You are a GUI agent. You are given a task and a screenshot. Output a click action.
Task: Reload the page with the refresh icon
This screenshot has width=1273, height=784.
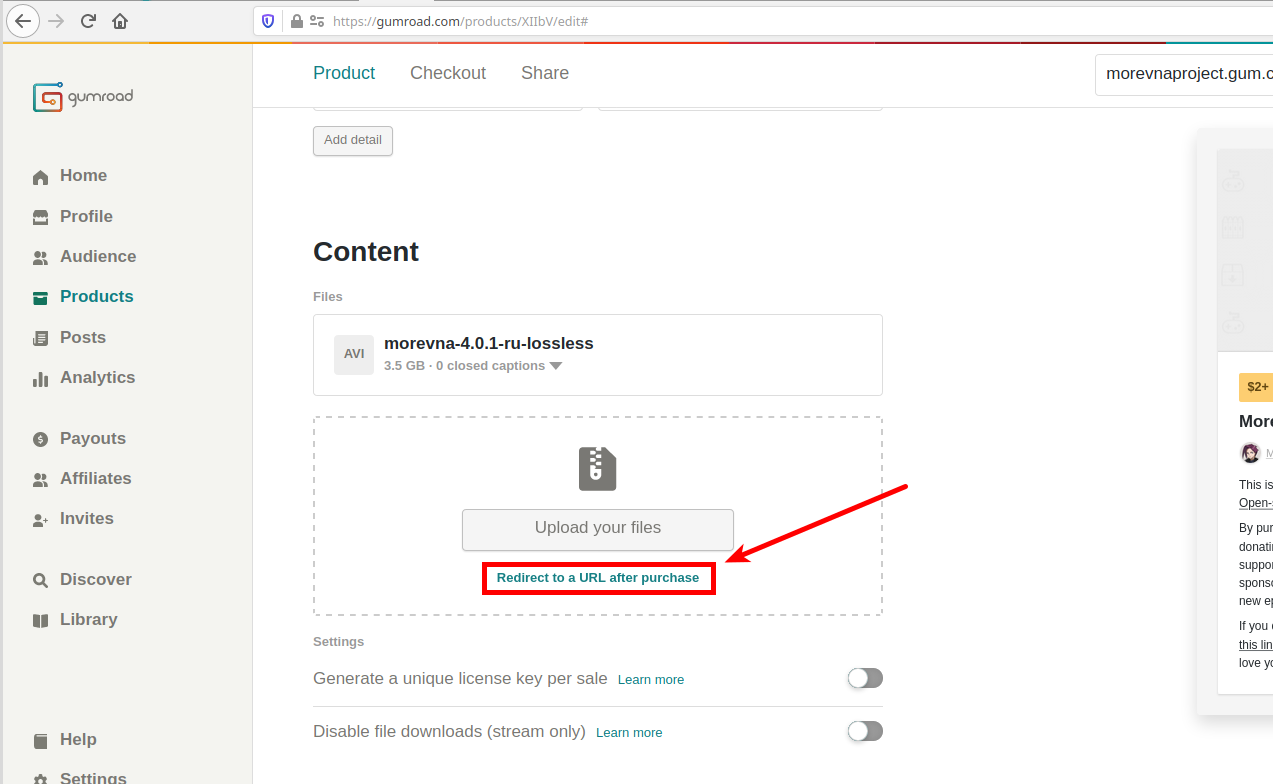pyautogui.click(x=88, y=21)
